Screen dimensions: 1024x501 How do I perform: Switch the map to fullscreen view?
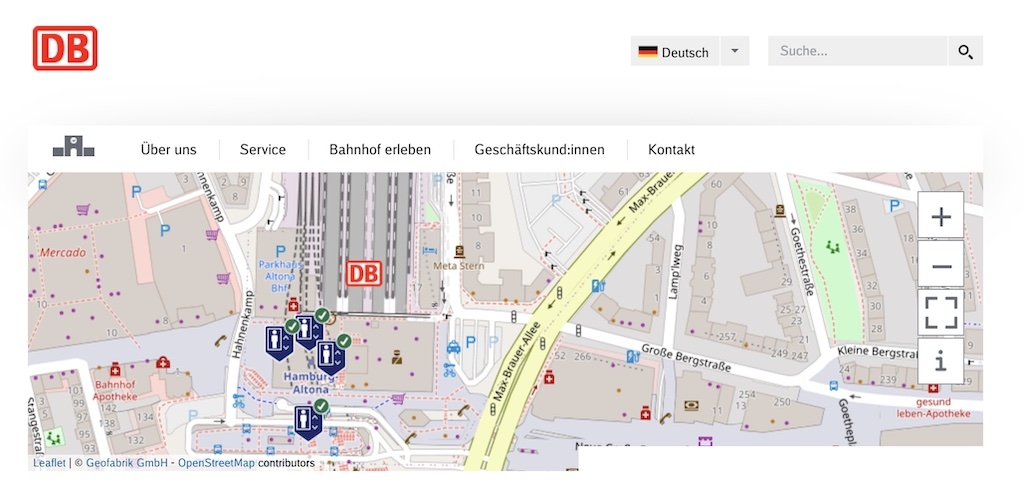coord(940,313)
